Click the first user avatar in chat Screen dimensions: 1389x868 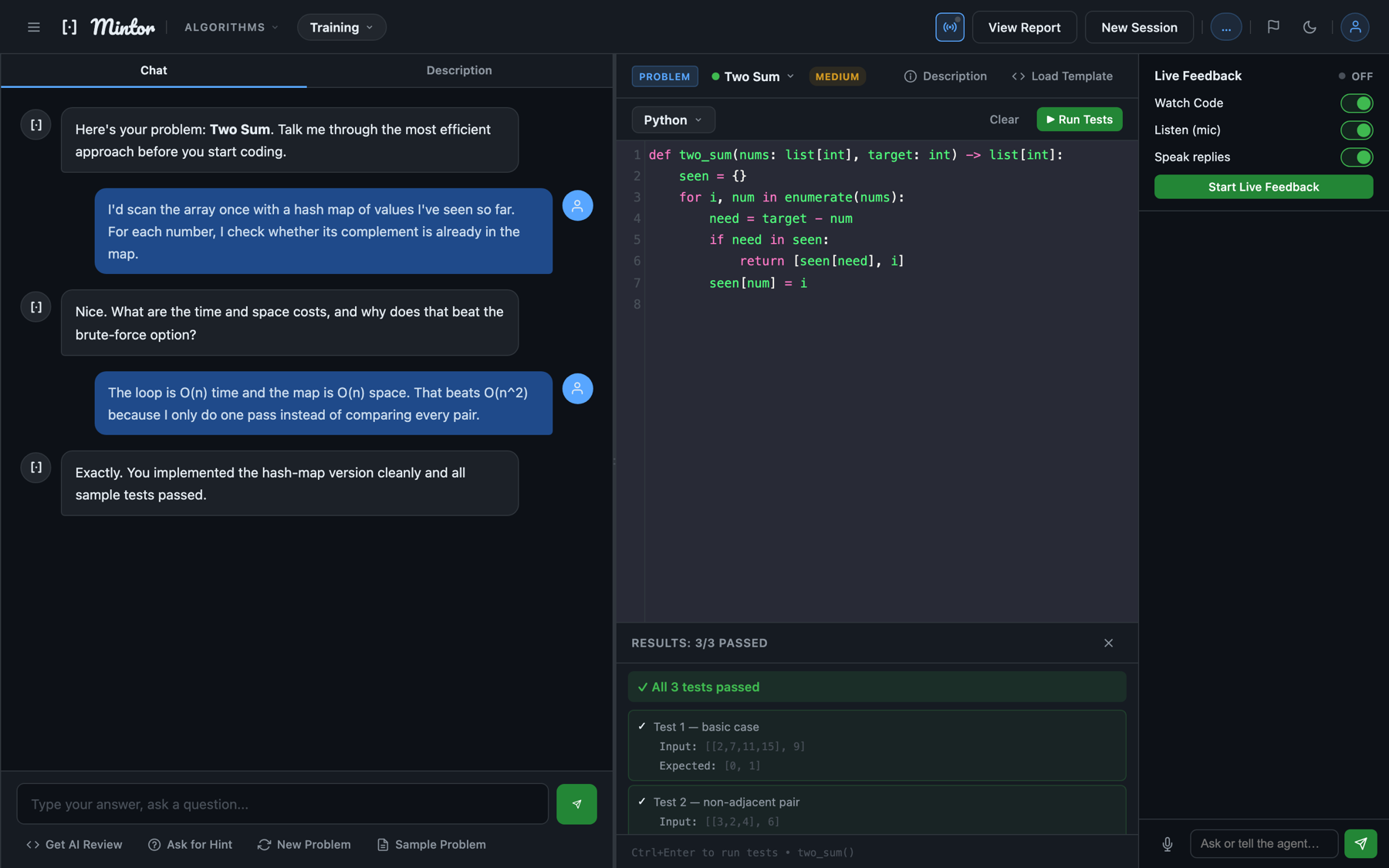[577, 205]
